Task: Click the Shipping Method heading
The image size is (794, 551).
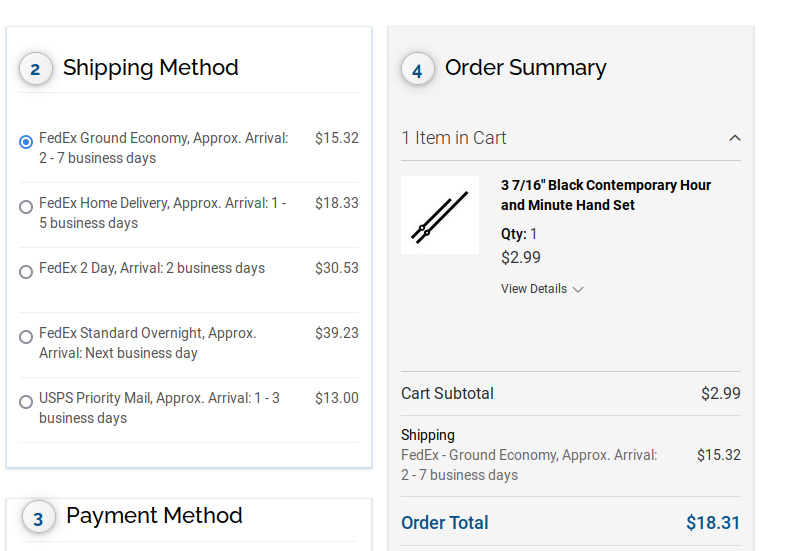Action: pyautogui.click(x=151, y=68)
